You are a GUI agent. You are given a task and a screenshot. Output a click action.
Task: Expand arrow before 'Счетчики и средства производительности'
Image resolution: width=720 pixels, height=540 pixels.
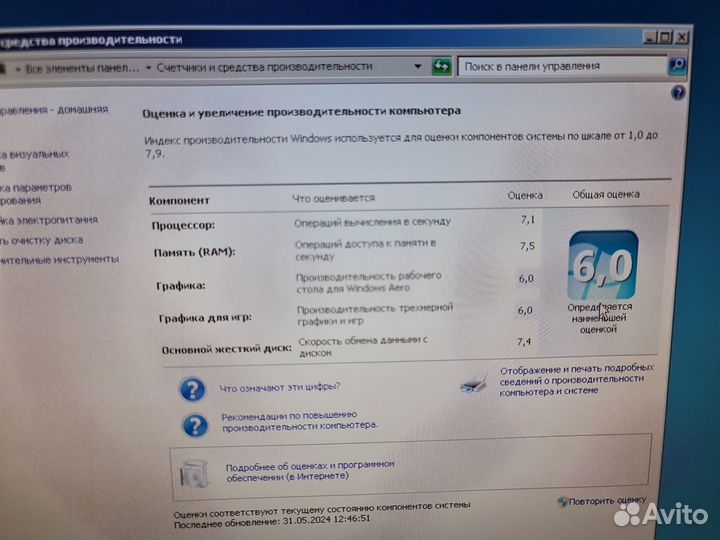tap(149, 68)
